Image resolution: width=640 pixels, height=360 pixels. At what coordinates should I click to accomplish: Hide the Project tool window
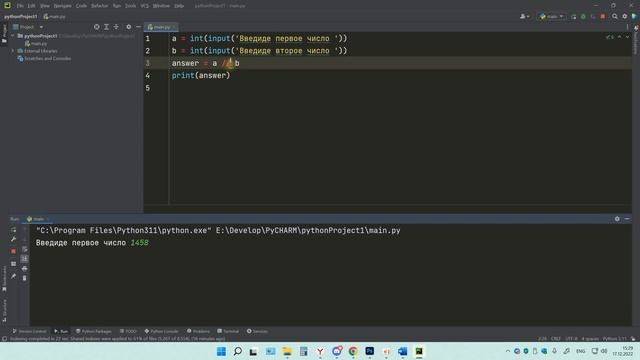[x=138, y=27]
